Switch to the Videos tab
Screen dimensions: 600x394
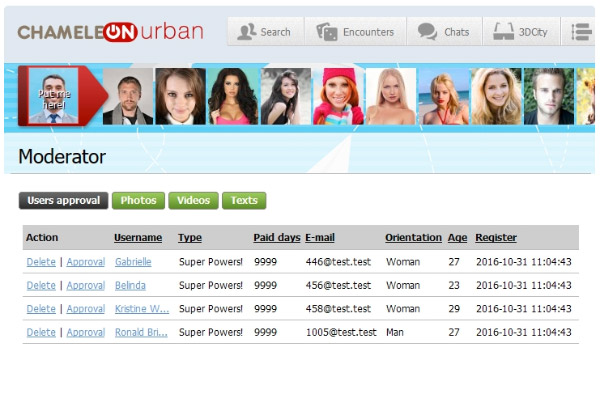pyautogui.click(x=193, y=200)
